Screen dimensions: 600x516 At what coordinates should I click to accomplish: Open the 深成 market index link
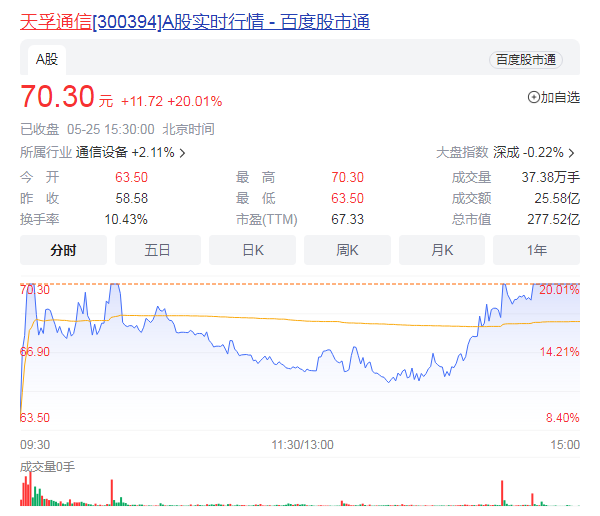(x=506, y=153)
